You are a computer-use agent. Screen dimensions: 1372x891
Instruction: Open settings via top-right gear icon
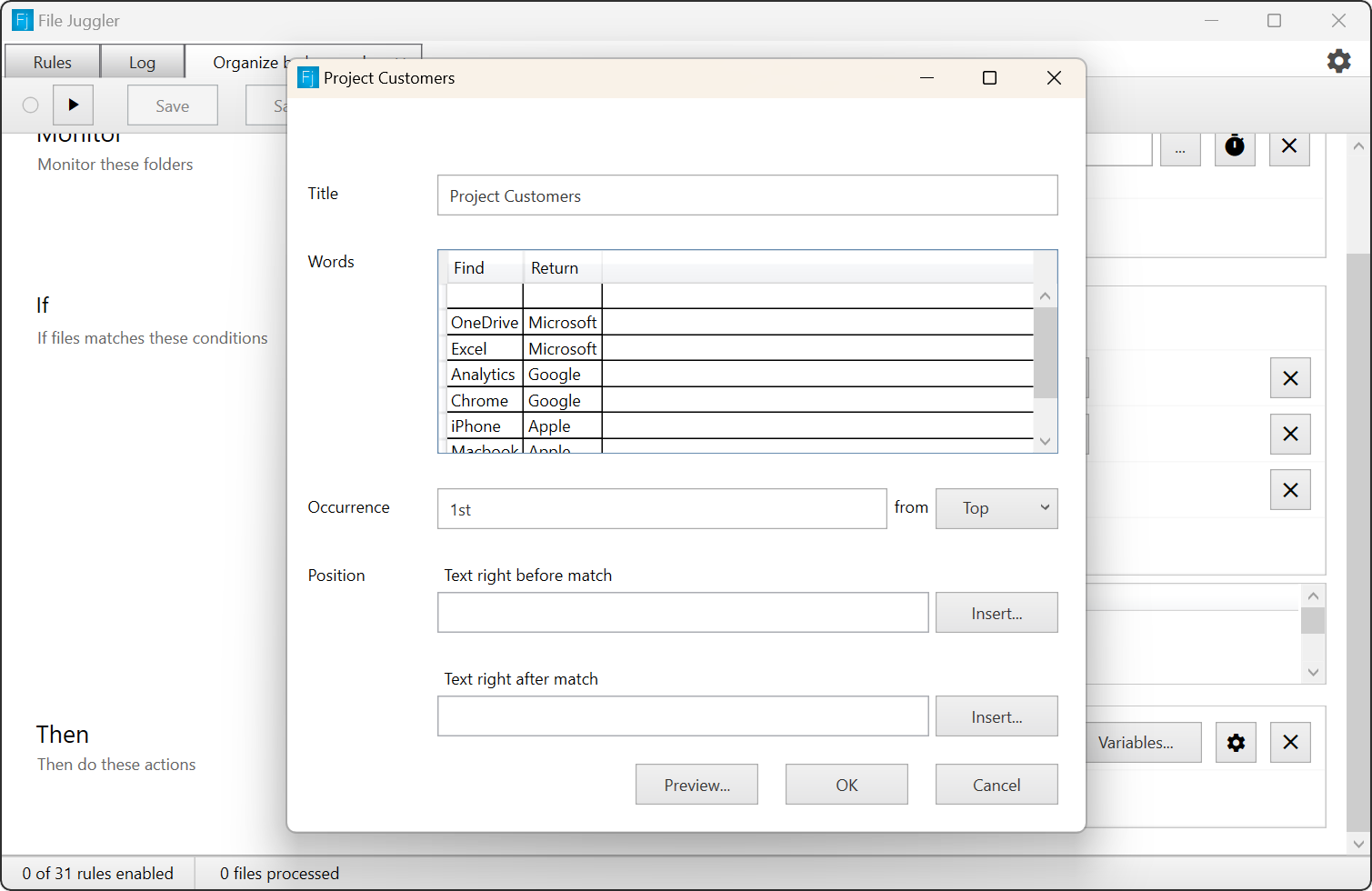pos(1338,61)
